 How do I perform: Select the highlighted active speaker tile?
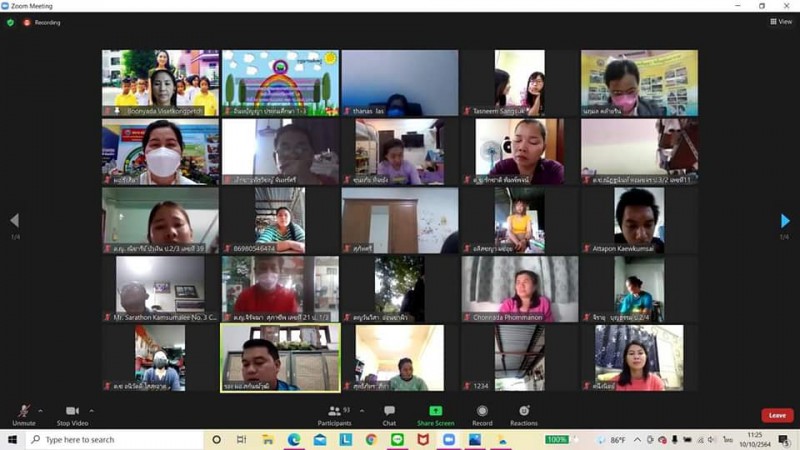pyautogui.click(x=280, y=358)
